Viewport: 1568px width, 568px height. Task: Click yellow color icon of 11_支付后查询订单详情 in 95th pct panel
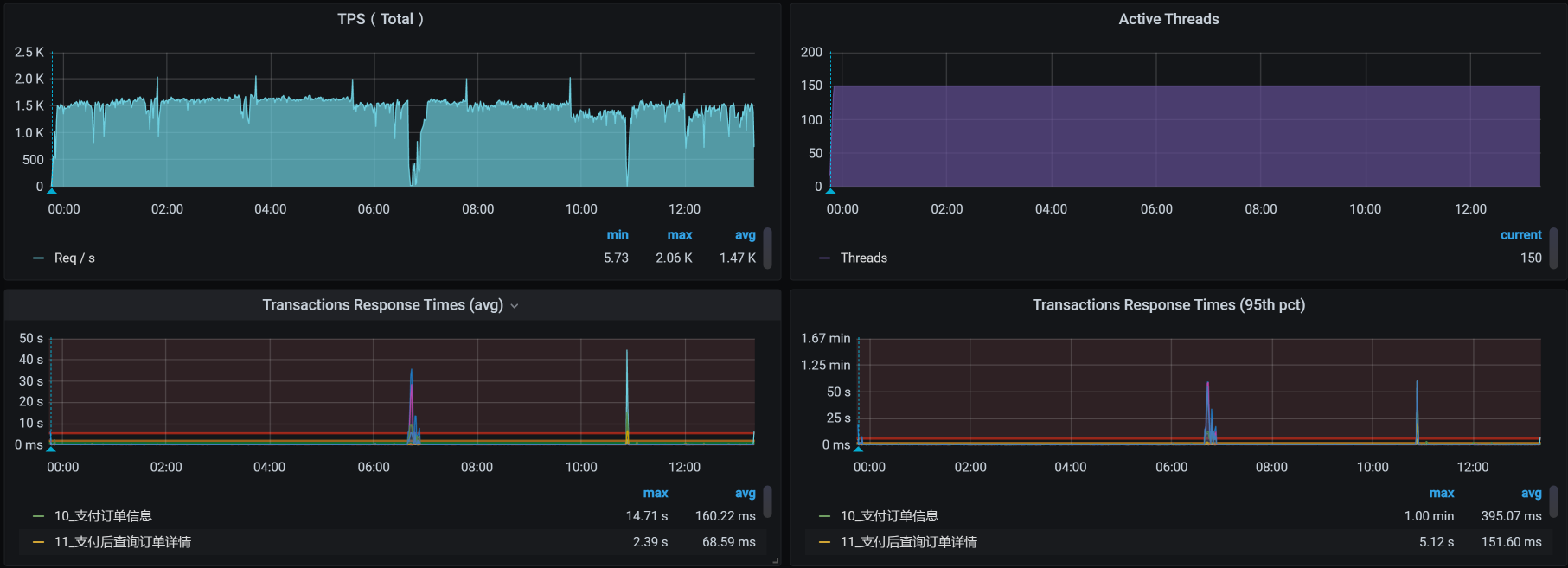(824, 542)
